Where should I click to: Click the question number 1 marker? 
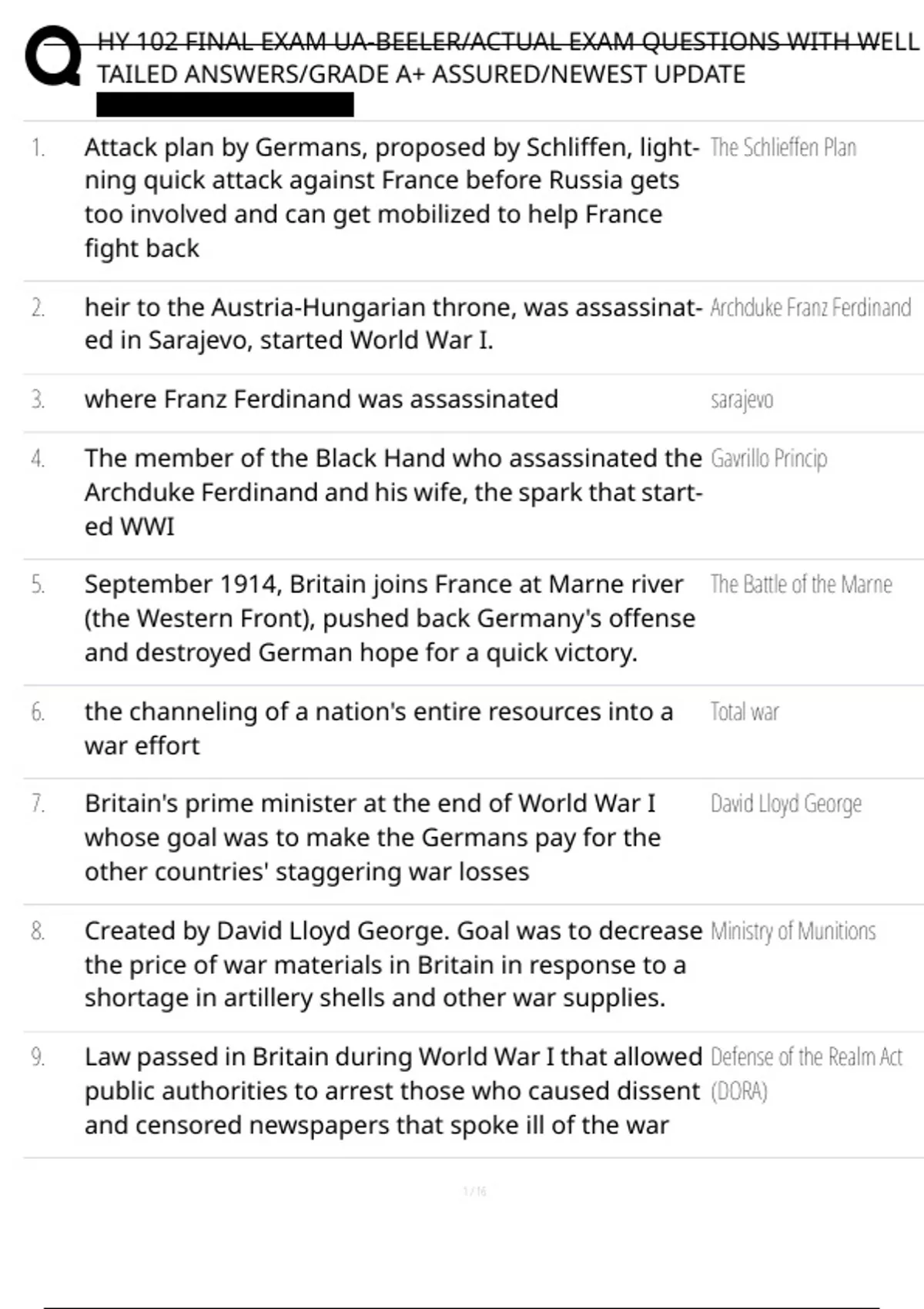click(x=38, y=147)
